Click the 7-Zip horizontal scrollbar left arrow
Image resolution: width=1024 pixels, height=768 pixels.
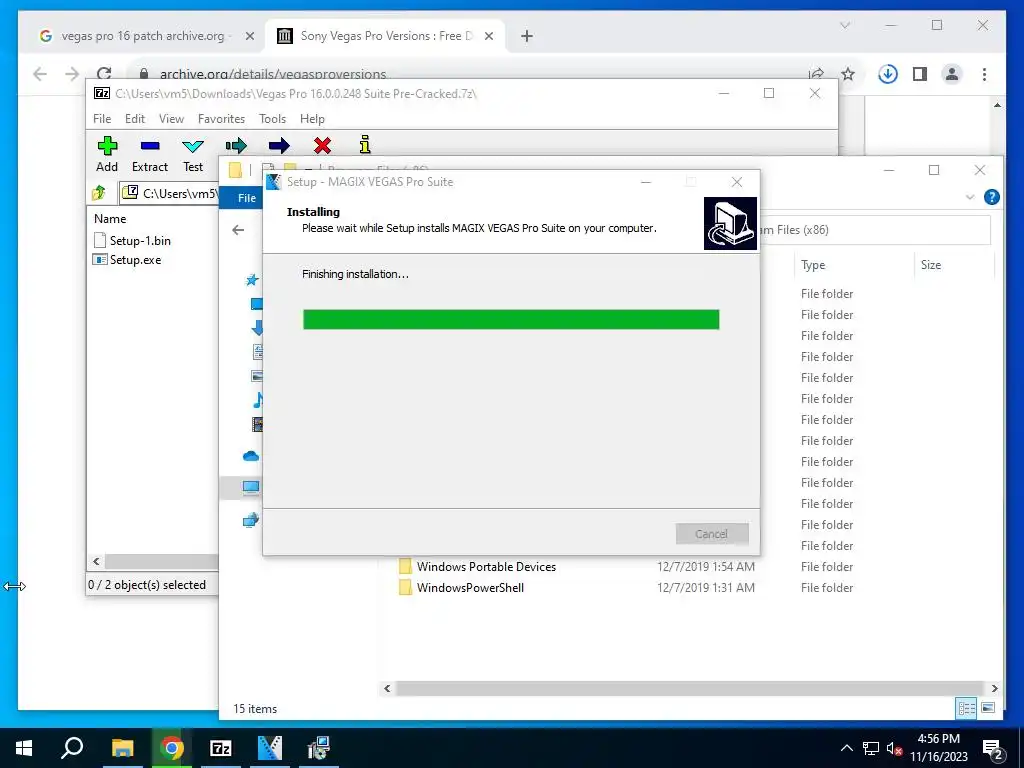point(97,562)
